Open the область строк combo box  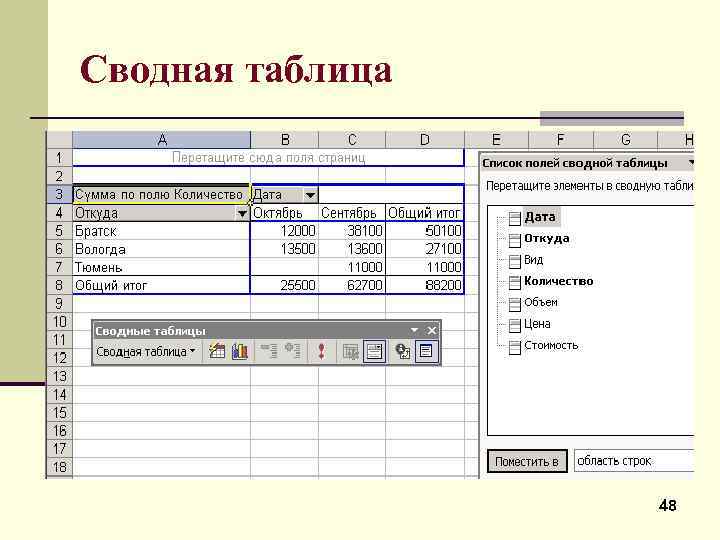click(x=634, y=461)
